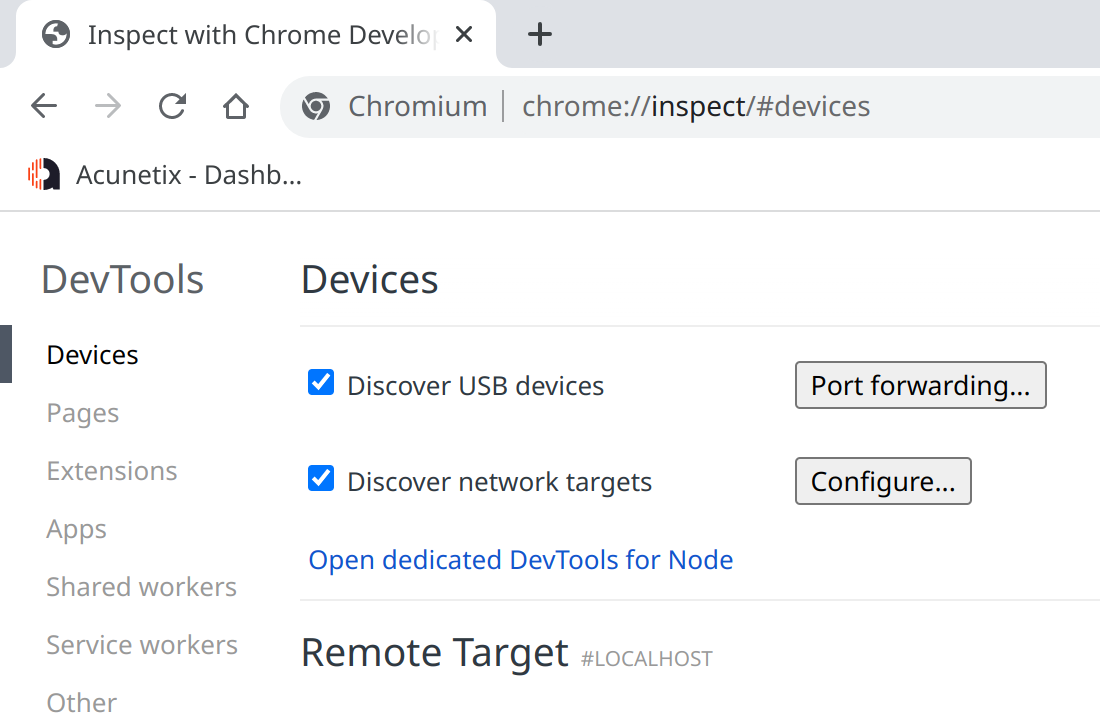This screenshot has height=728, width=1100.
Task: Open Port forwarding settings
Action: point(920,385)
